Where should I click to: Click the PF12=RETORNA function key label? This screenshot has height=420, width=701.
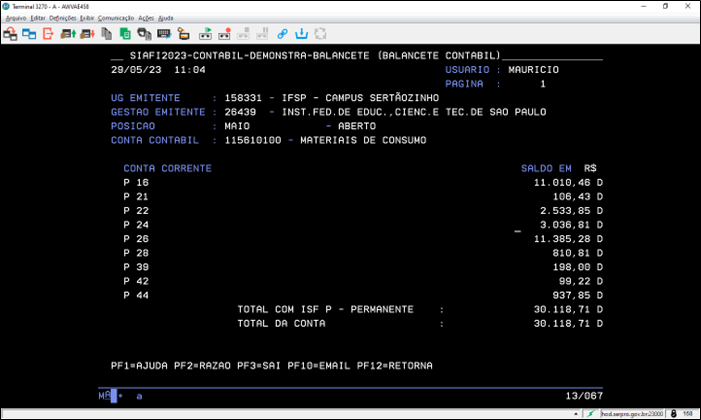tap(395, 366)
